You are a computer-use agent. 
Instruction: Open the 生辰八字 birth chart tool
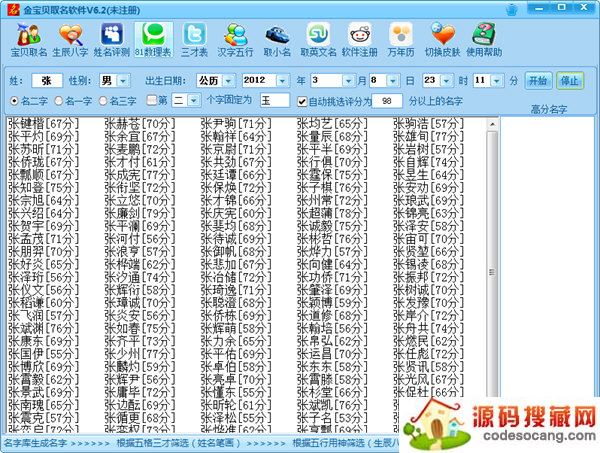70,40
